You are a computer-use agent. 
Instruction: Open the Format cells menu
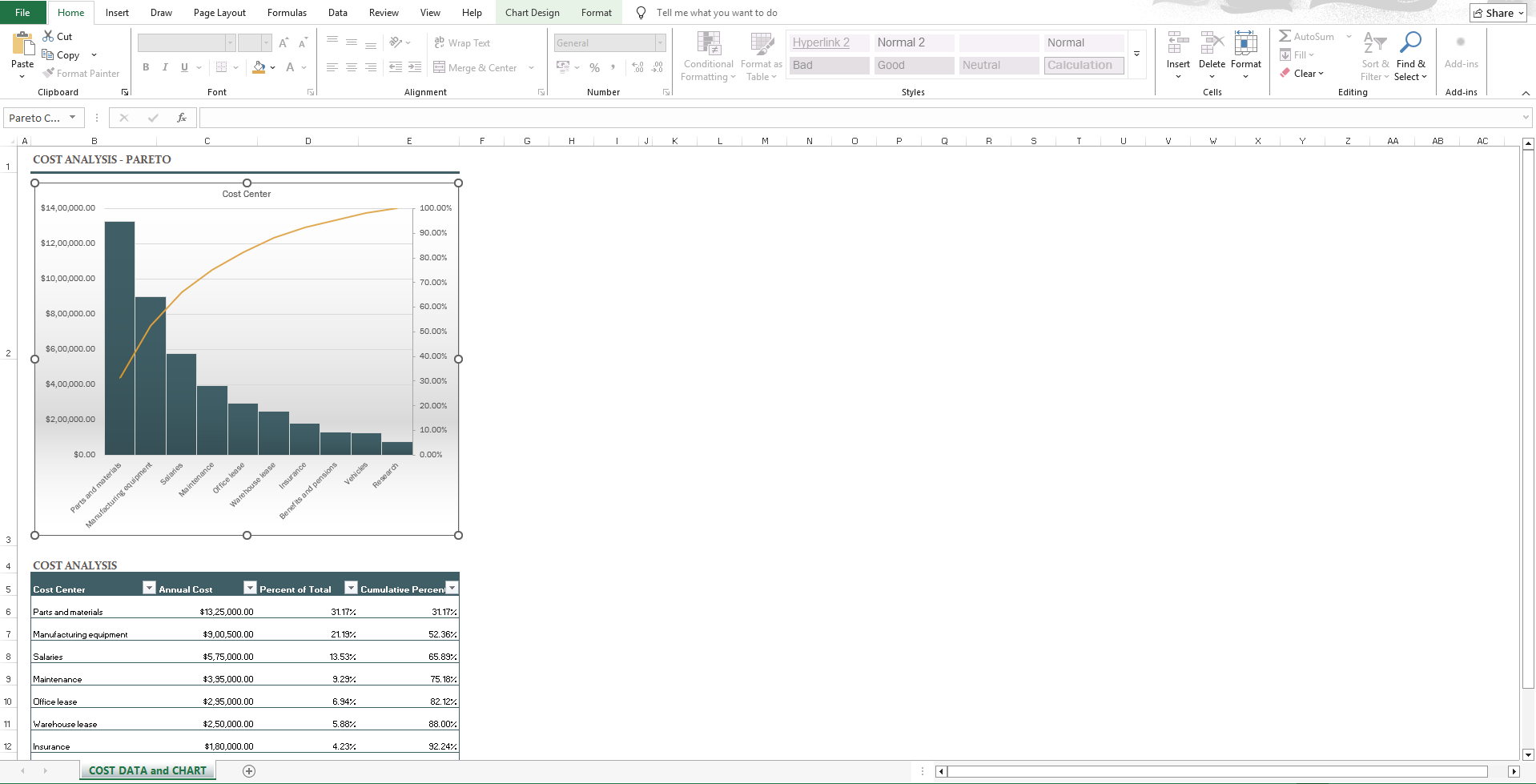1245,54
